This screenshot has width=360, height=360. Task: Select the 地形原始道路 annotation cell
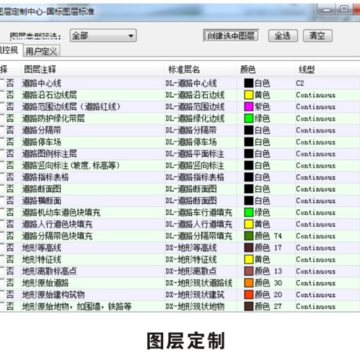click(x=45, y=283)
